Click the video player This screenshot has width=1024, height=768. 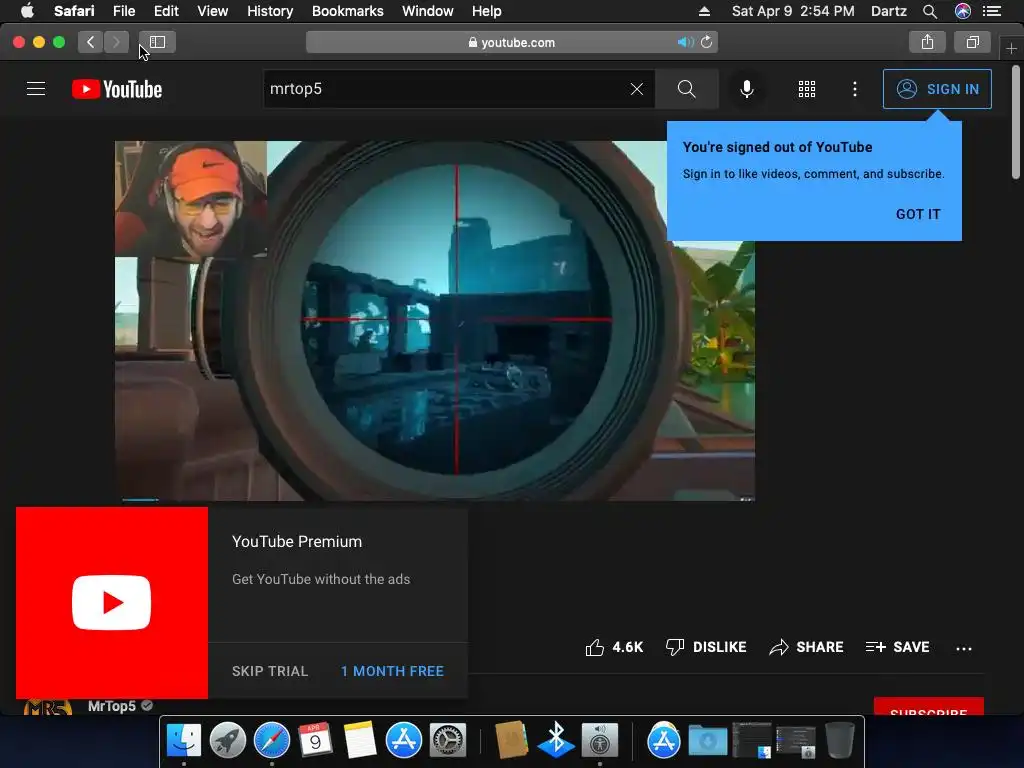(435, 321)
